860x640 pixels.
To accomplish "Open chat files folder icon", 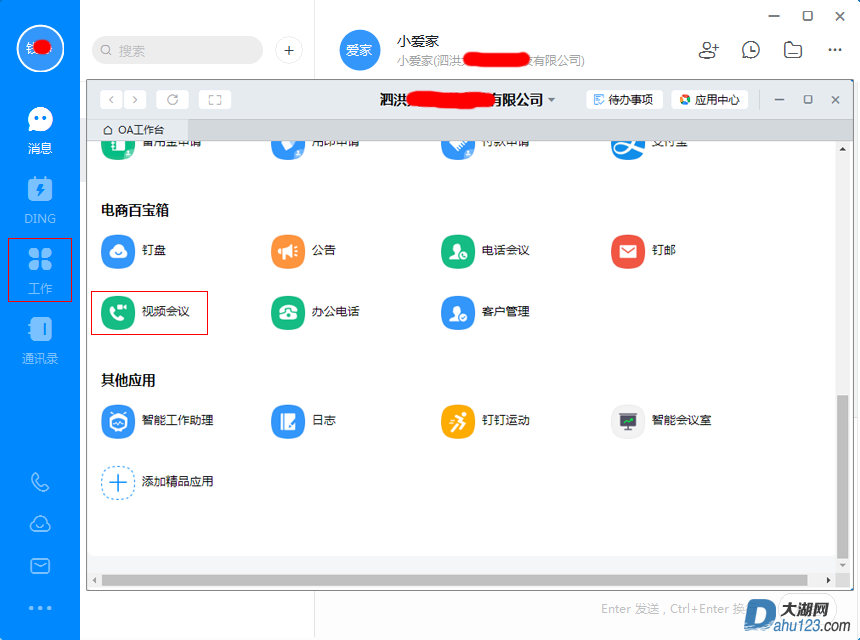I will (x=793, y=50).
